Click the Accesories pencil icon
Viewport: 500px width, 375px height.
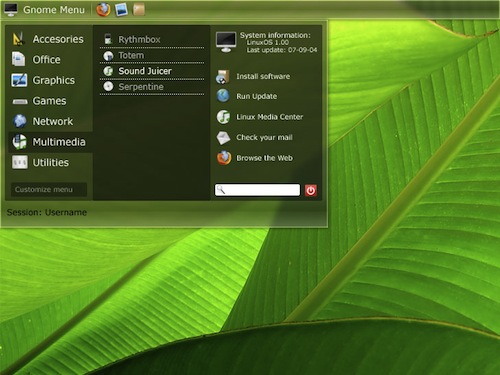(19, 39)
